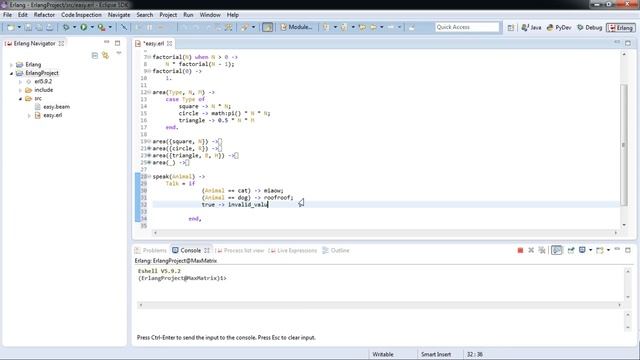Expand the Erlang project node
640x360 pixels.
pos(11,65)
